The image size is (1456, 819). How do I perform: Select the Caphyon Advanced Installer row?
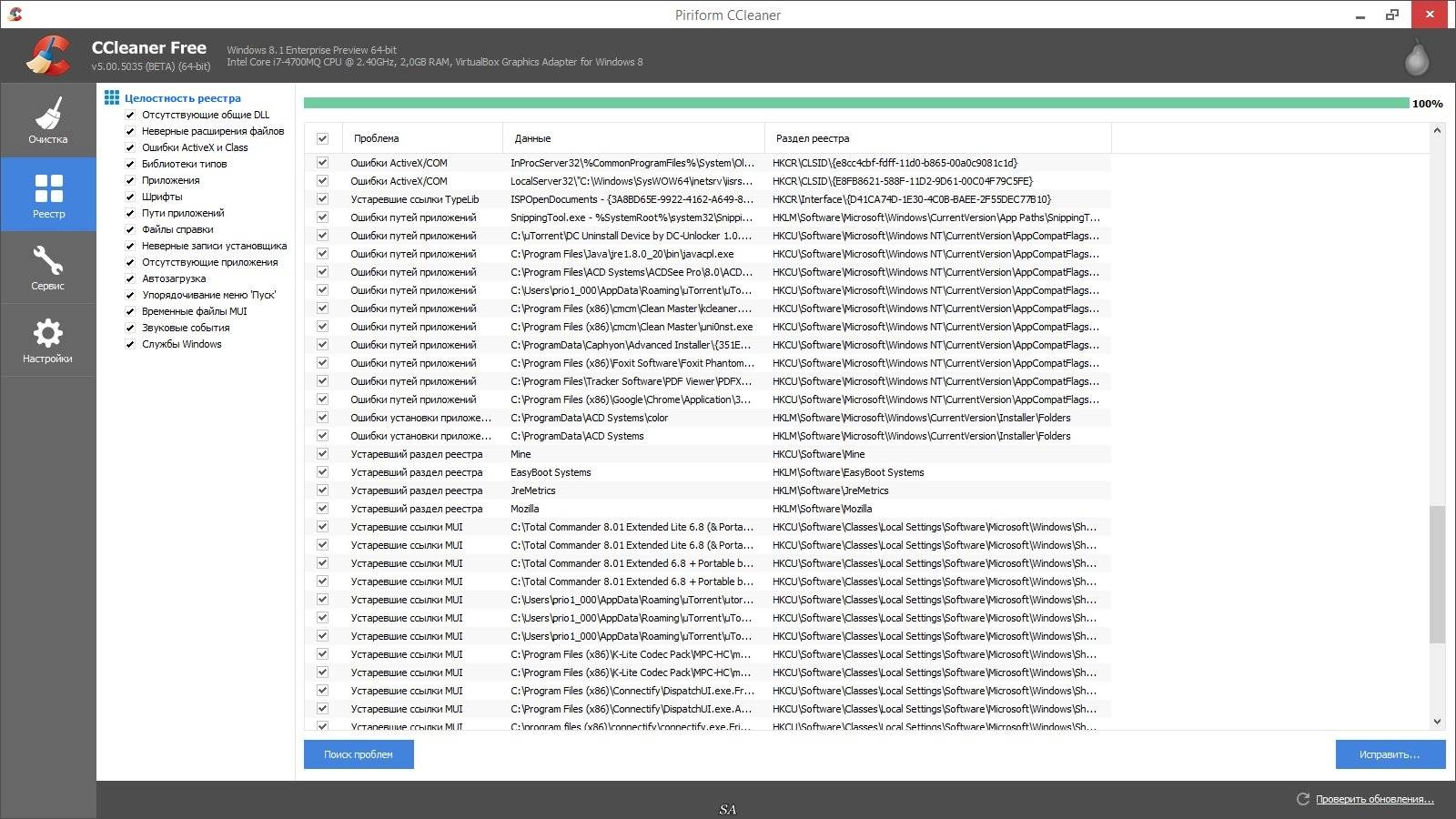tap(708, 345)
